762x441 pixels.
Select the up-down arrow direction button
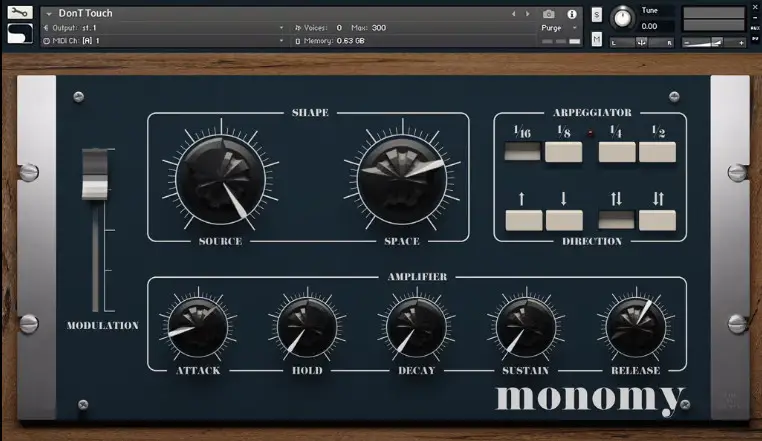coord(616,219)
